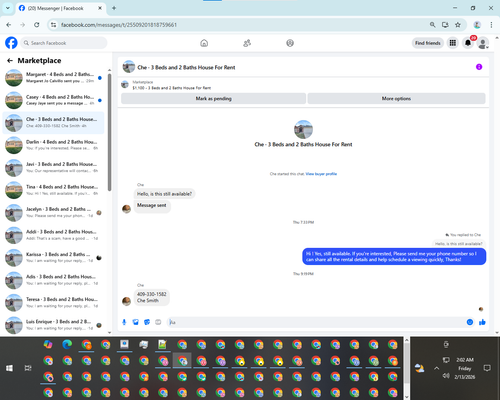This screenshot has height=400, width=500.
Task: Go back from Marketplace chats list
Action: pos(10,61)
